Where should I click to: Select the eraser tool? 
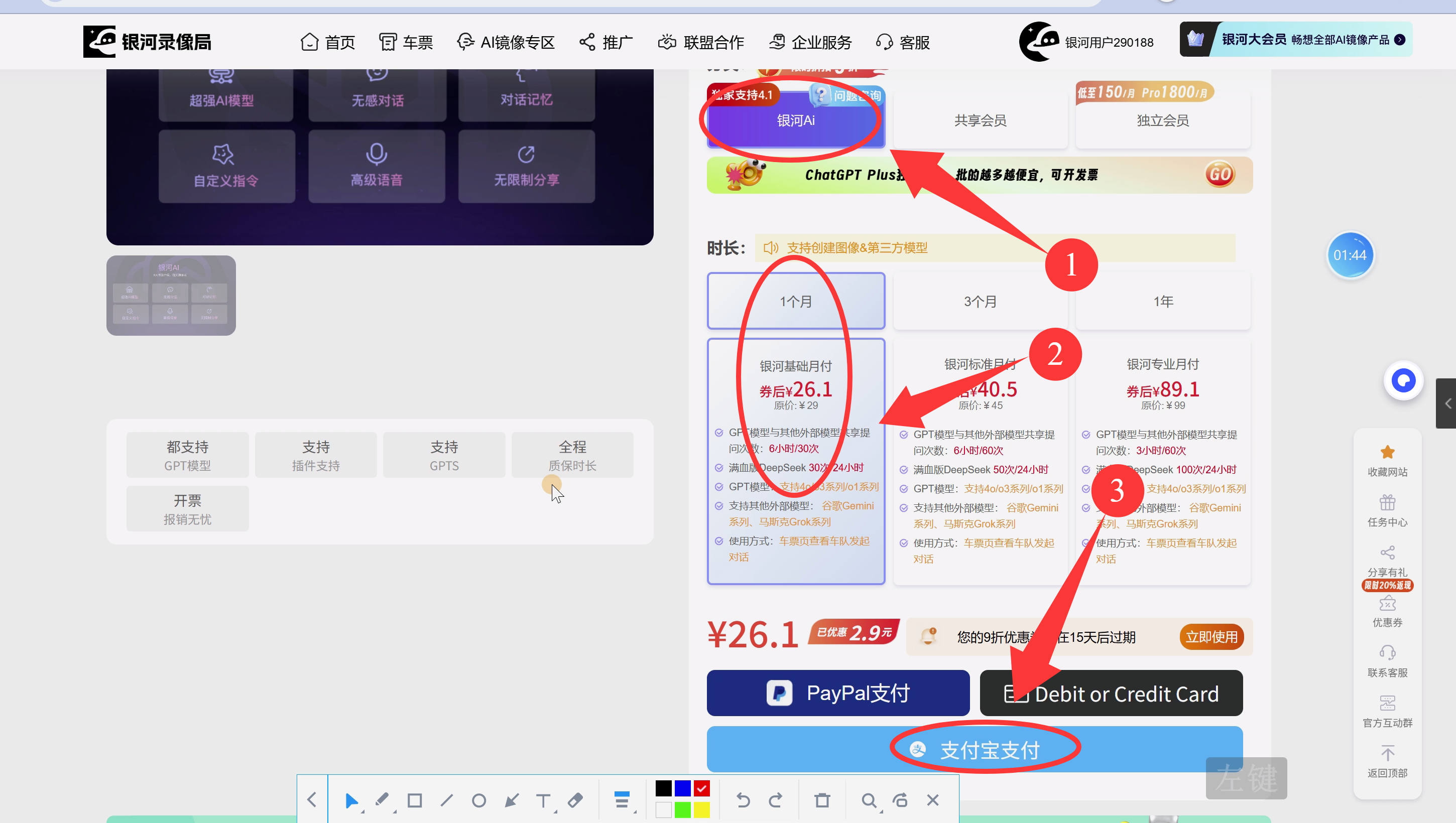pos(575,800)
